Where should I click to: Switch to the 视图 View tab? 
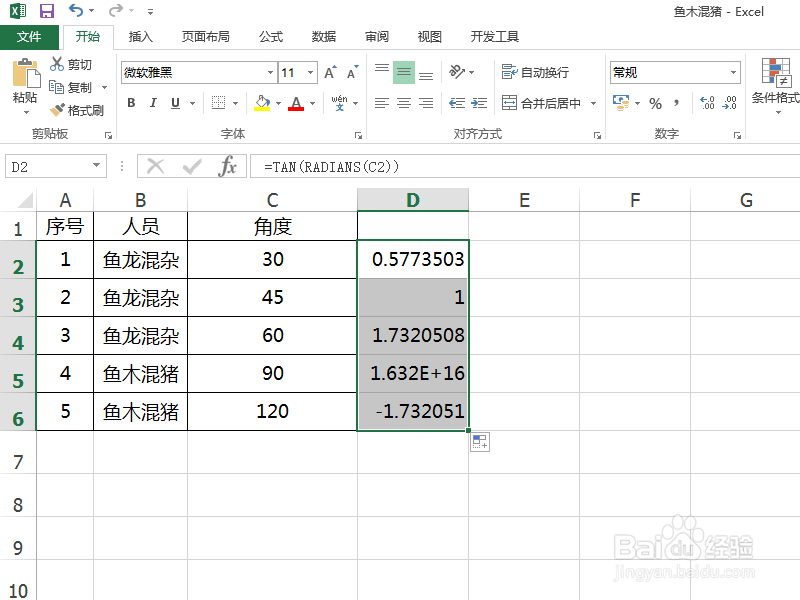429,37
